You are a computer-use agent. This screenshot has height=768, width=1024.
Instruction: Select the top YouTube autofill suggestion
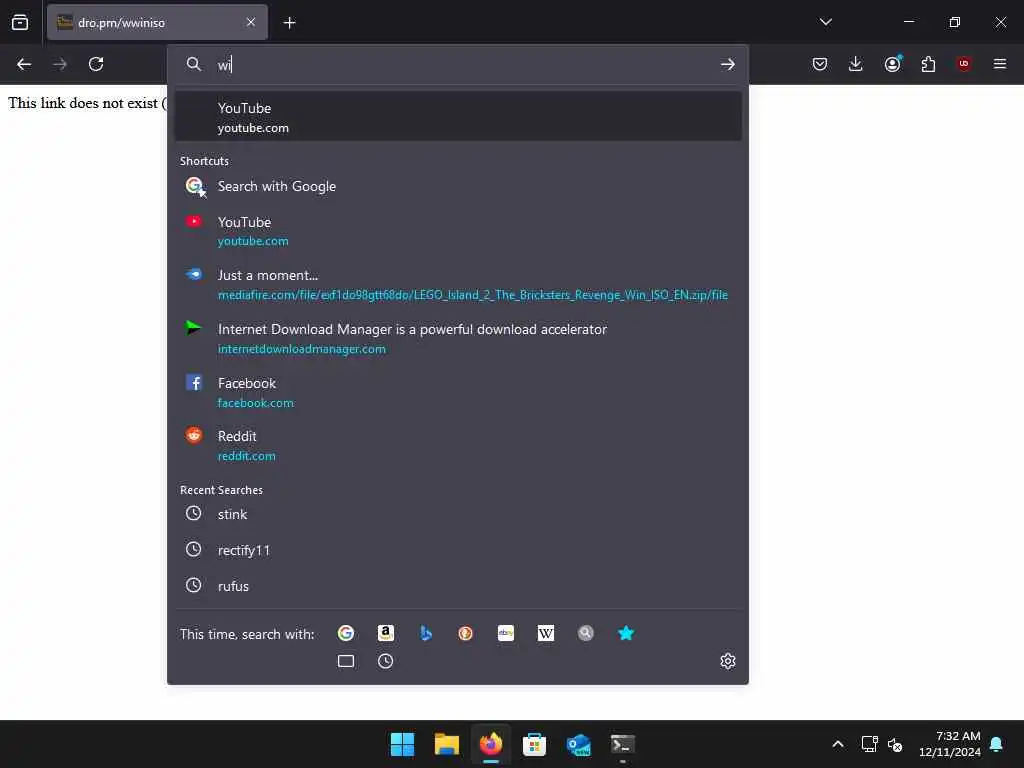(458, 117)
